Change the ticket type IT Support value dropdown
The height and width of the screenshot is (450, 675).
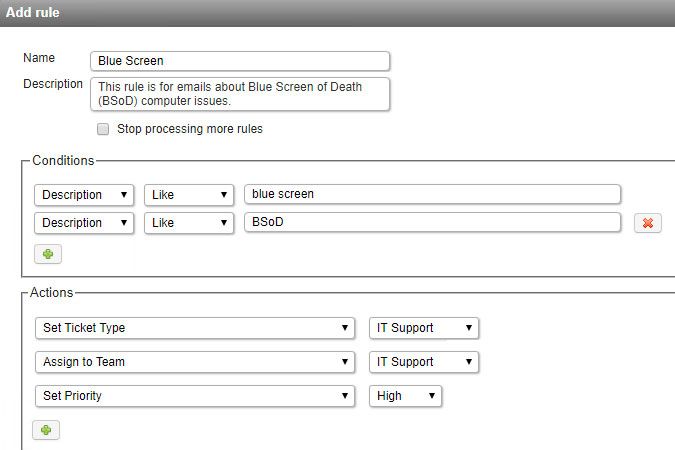(x=424, y=328)
